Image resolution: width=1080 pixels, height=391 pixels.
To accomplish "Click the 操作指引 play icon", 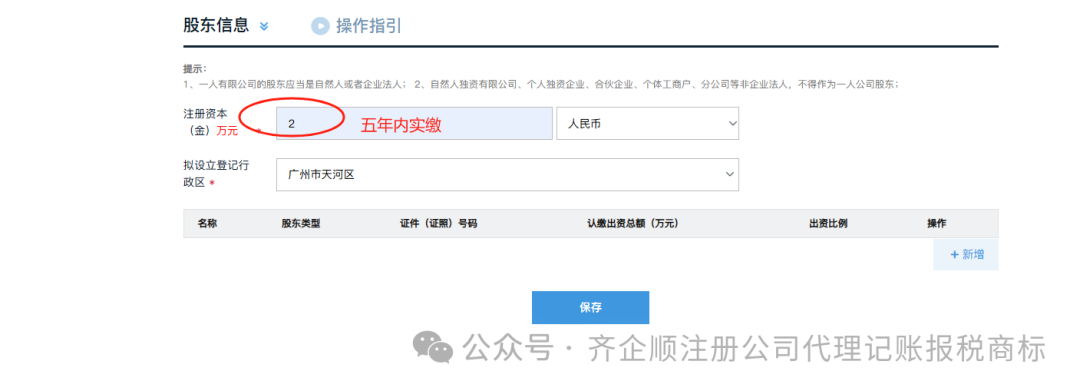I will 320,26.
